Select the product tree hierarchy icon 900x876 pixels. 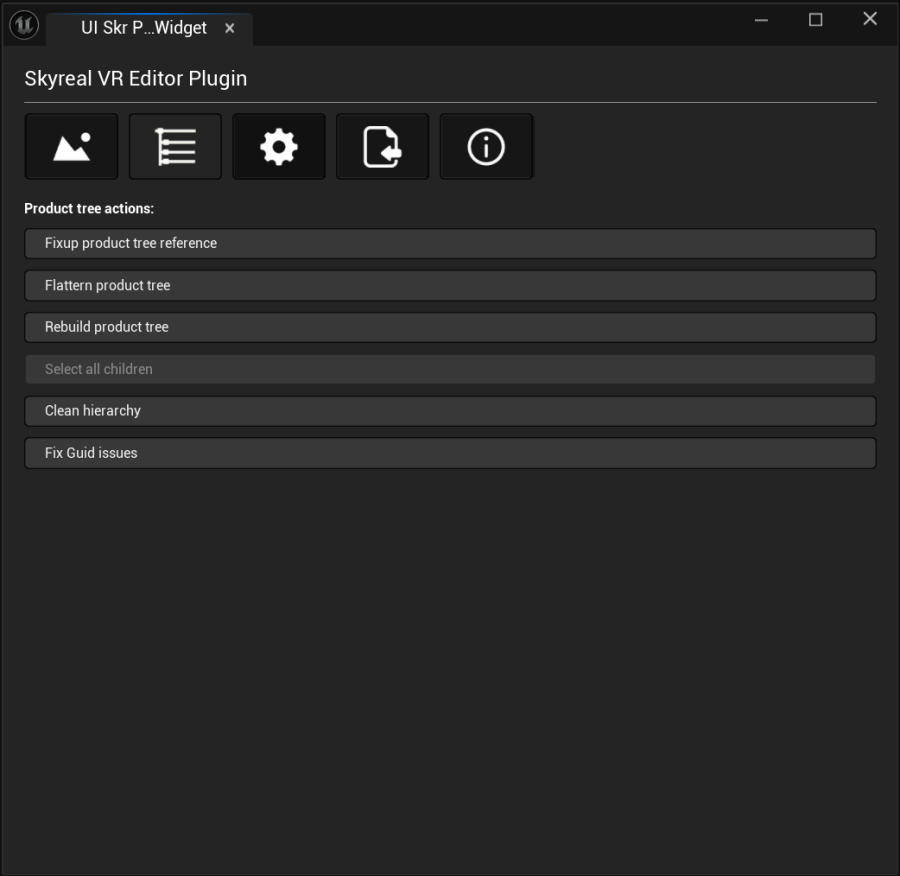pyautogui.click(x=175, y=147)
